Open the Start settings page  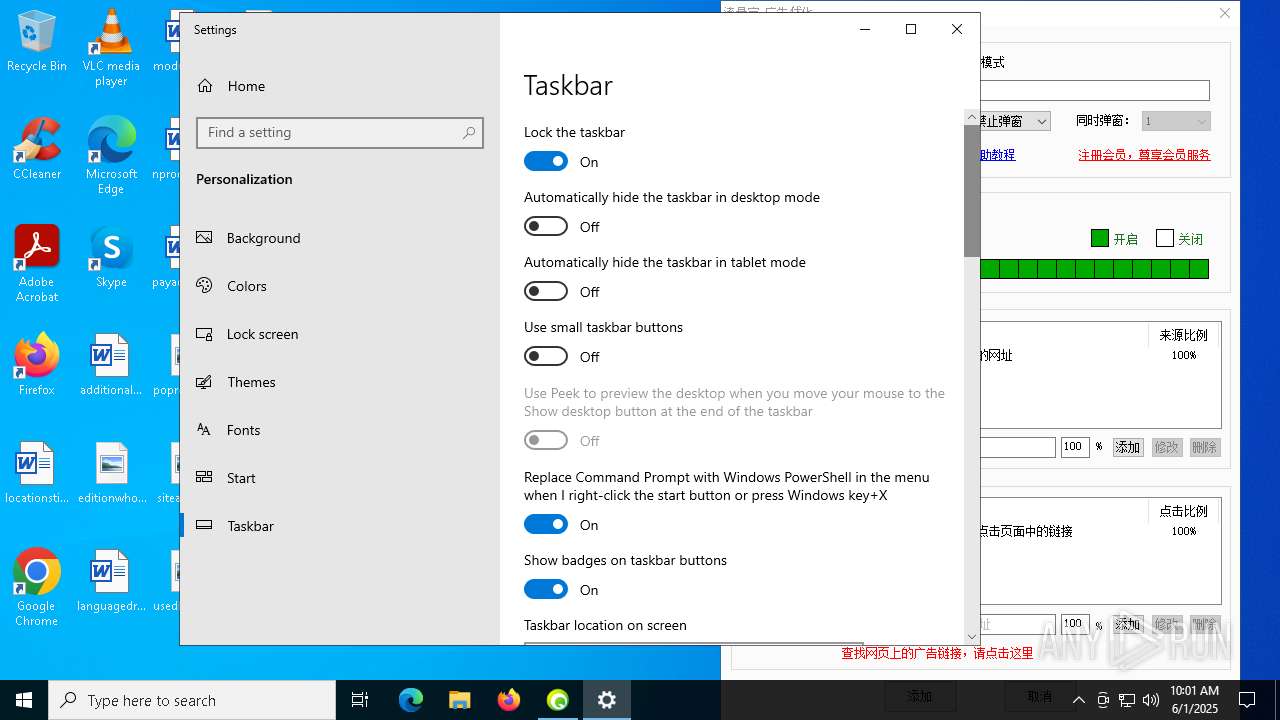pyautogui.click(x=340, y=478)
